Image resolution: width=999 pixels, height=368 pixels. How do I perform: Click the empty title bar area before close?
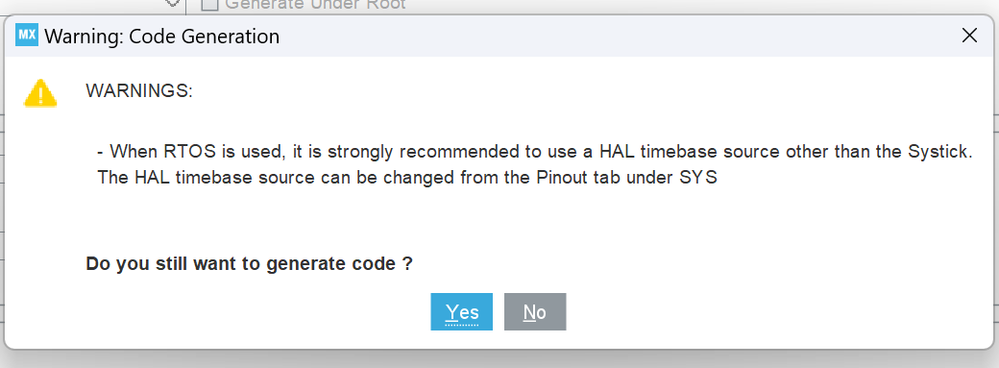tap(618, 36)
